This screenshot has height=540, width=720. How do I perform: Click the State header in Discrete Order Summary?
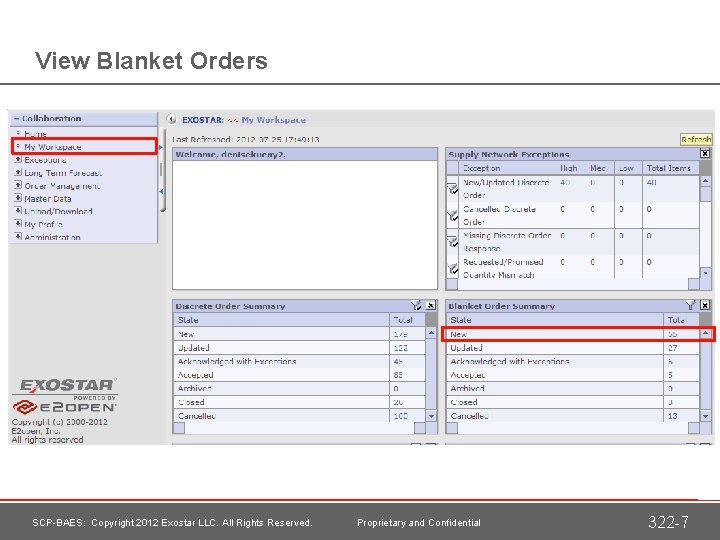click(281, 320)
